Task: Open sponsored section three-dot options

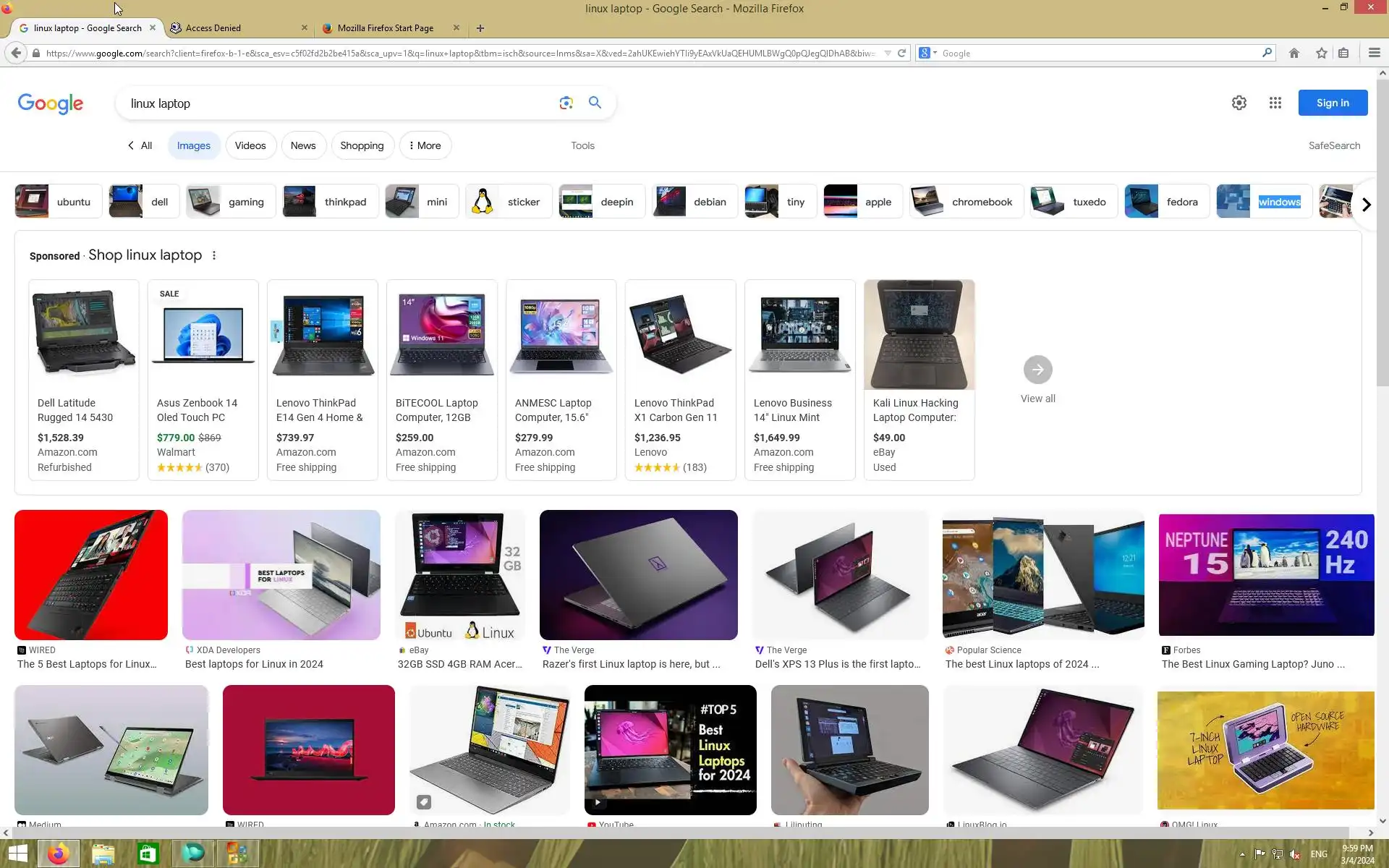Action: pyautogui.click(x=213, y=255)
